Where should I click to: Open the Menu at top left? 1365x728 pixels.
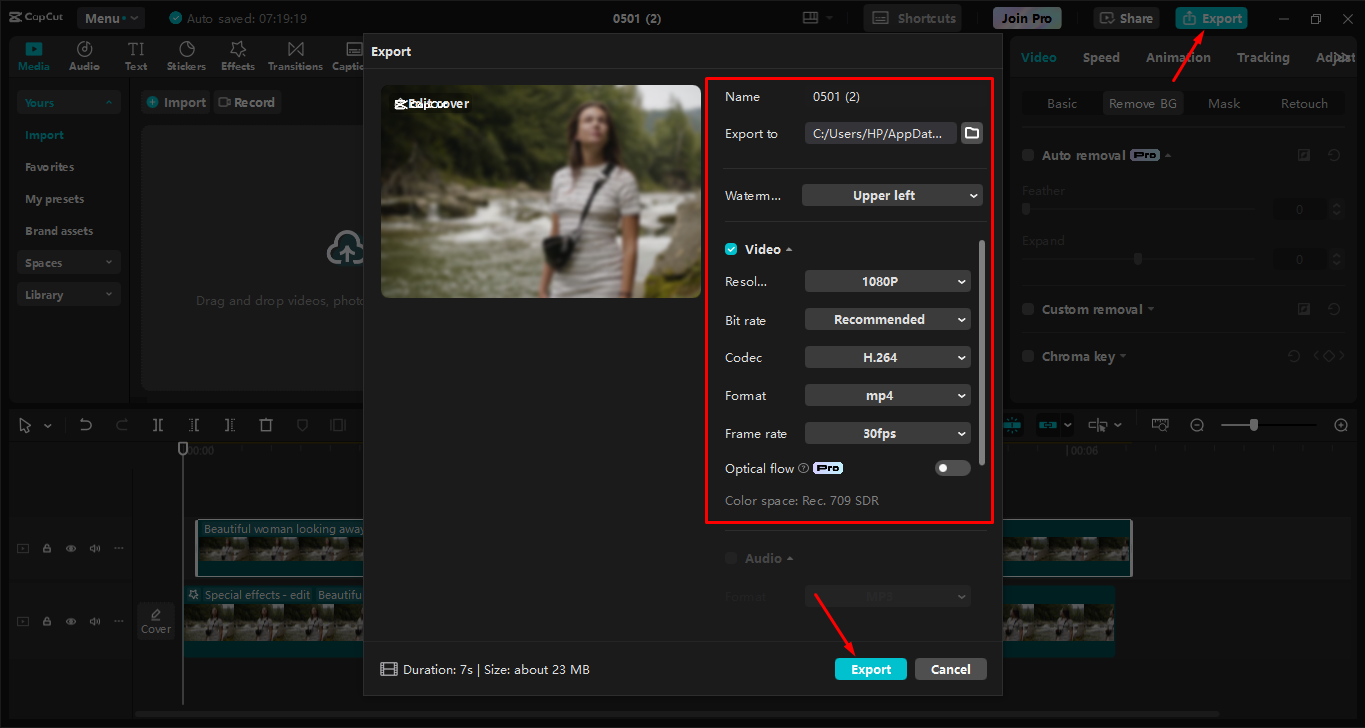coord(110,17)
